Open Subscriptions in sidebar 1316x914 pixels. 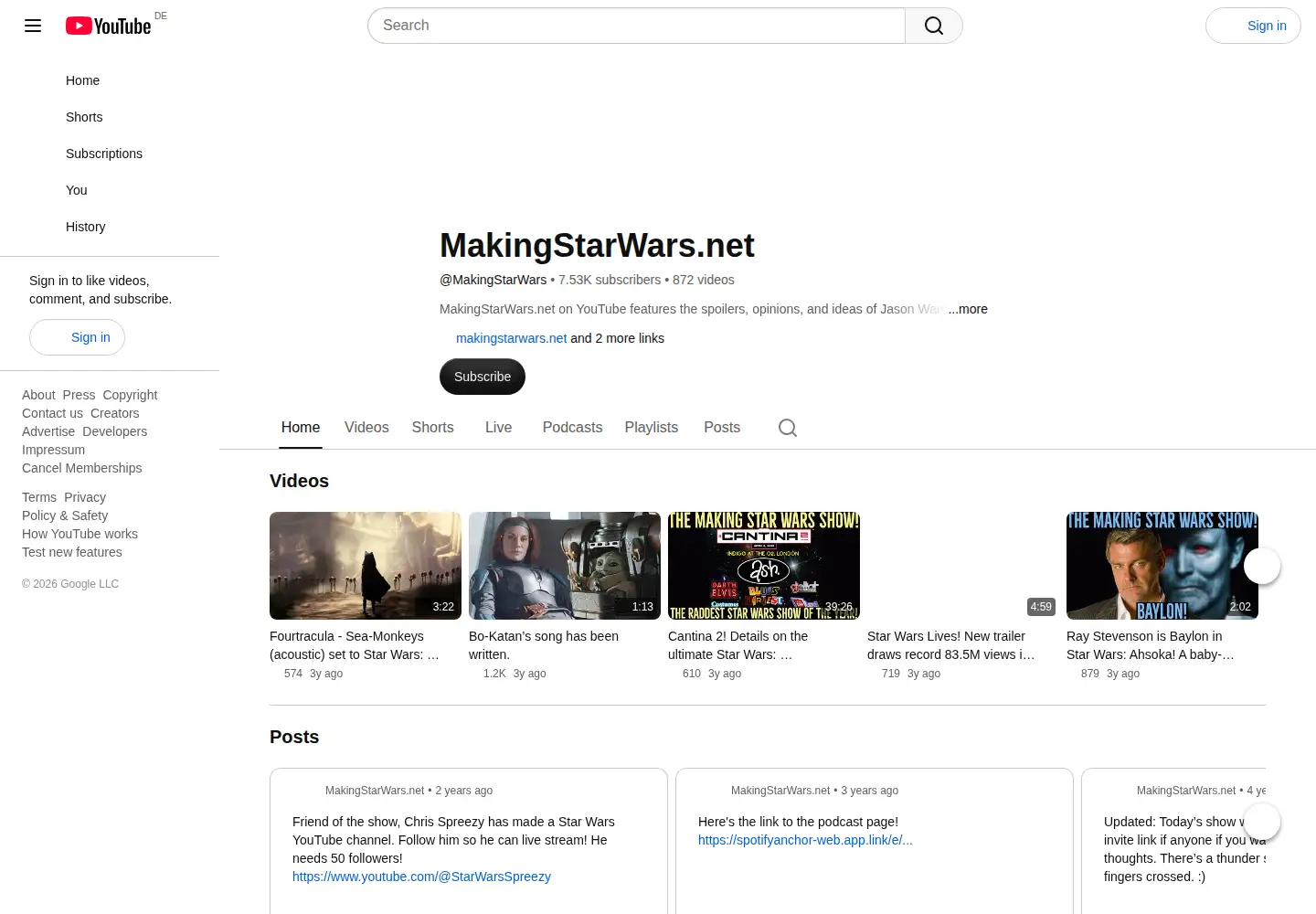click(110, 154)
